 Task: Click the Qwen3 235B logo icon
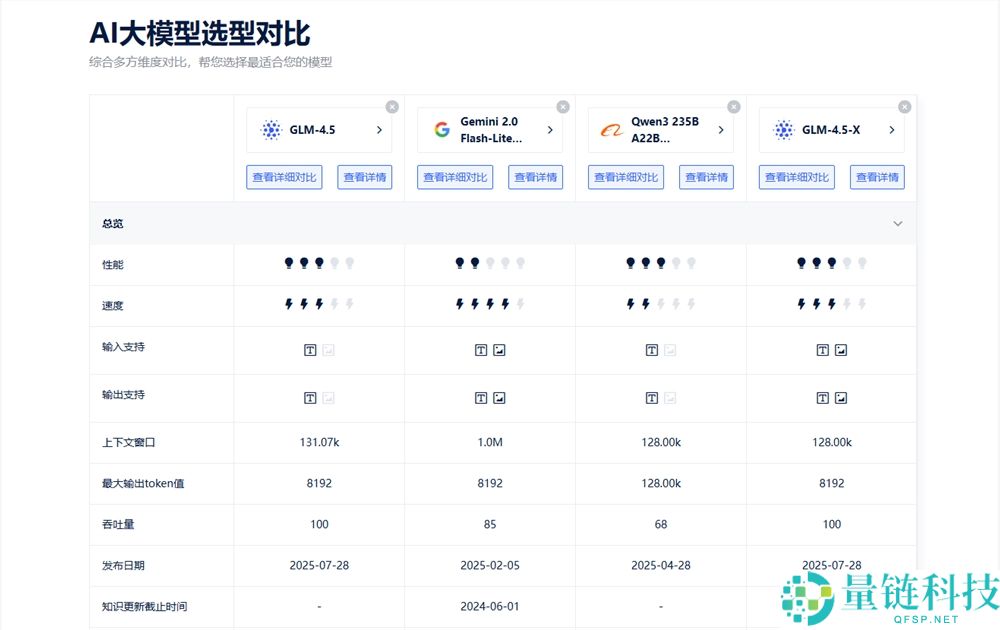[x=612, y=129]
